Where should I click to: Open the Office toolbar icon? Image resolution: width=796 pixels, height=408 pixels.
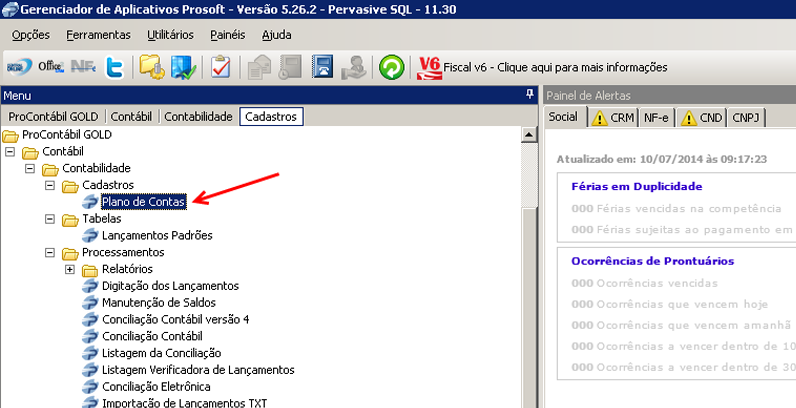(51, 66)
